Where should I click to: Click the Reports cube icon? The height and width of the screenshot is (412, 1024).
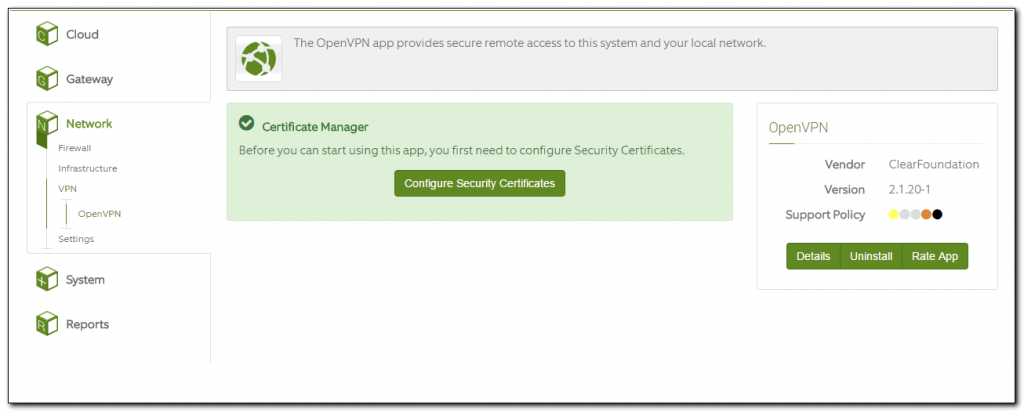coord(47,324)
